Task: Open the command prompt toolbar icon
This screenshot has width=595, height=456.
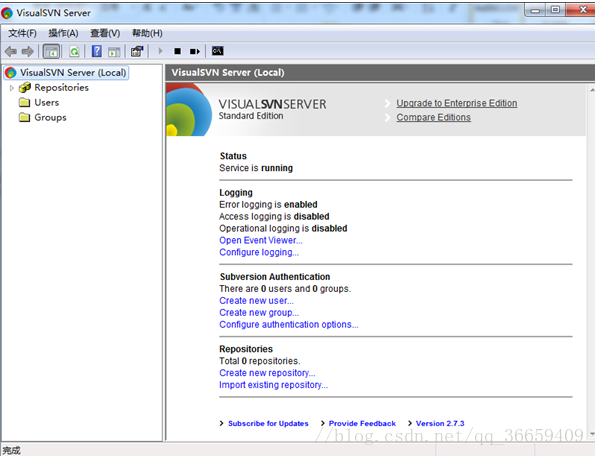Action: point(217,51)
